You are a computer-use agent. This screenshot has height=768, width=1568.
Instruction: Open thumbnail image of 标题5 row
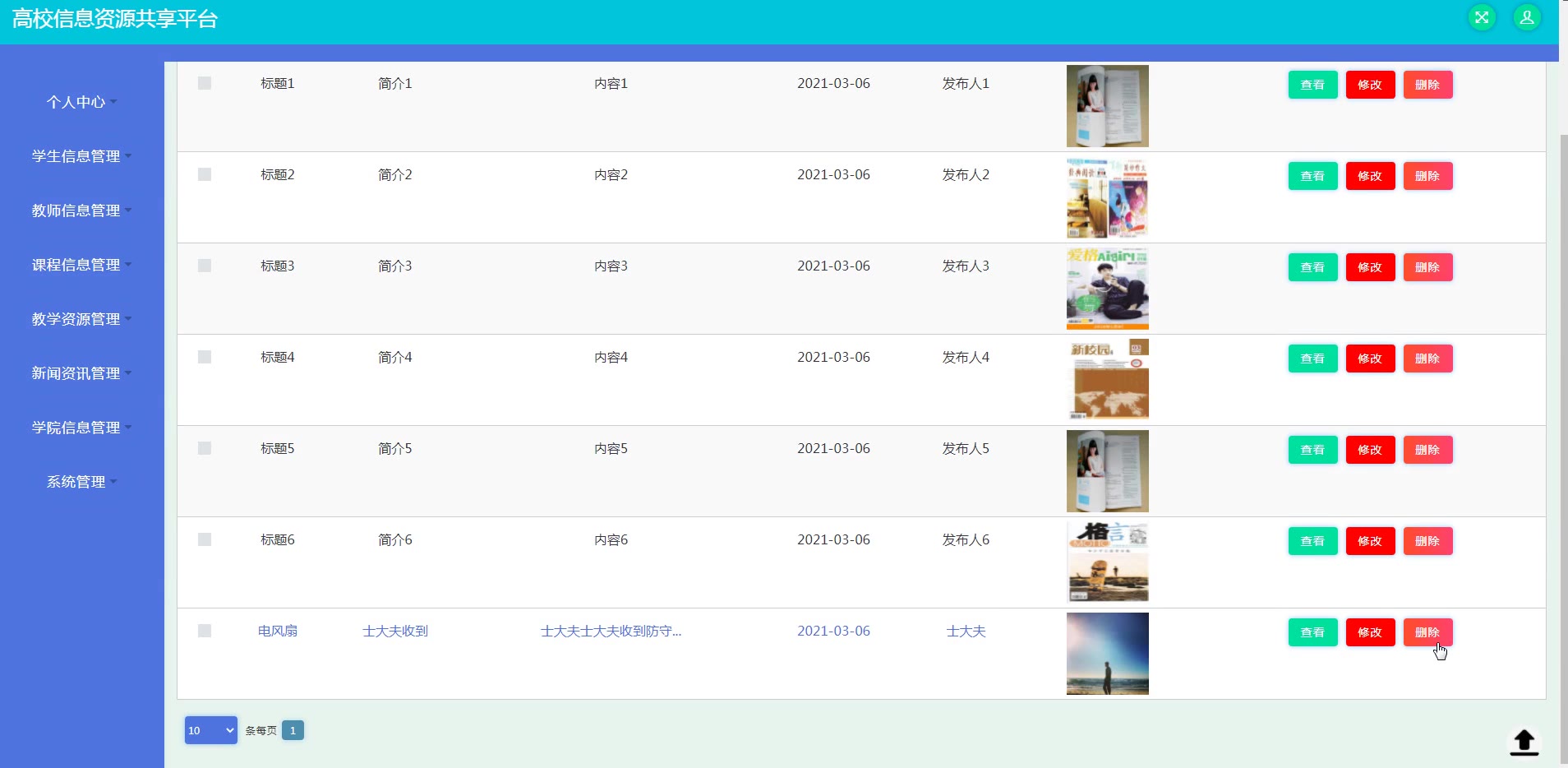pyautogui.click(x=1108, y=471)
